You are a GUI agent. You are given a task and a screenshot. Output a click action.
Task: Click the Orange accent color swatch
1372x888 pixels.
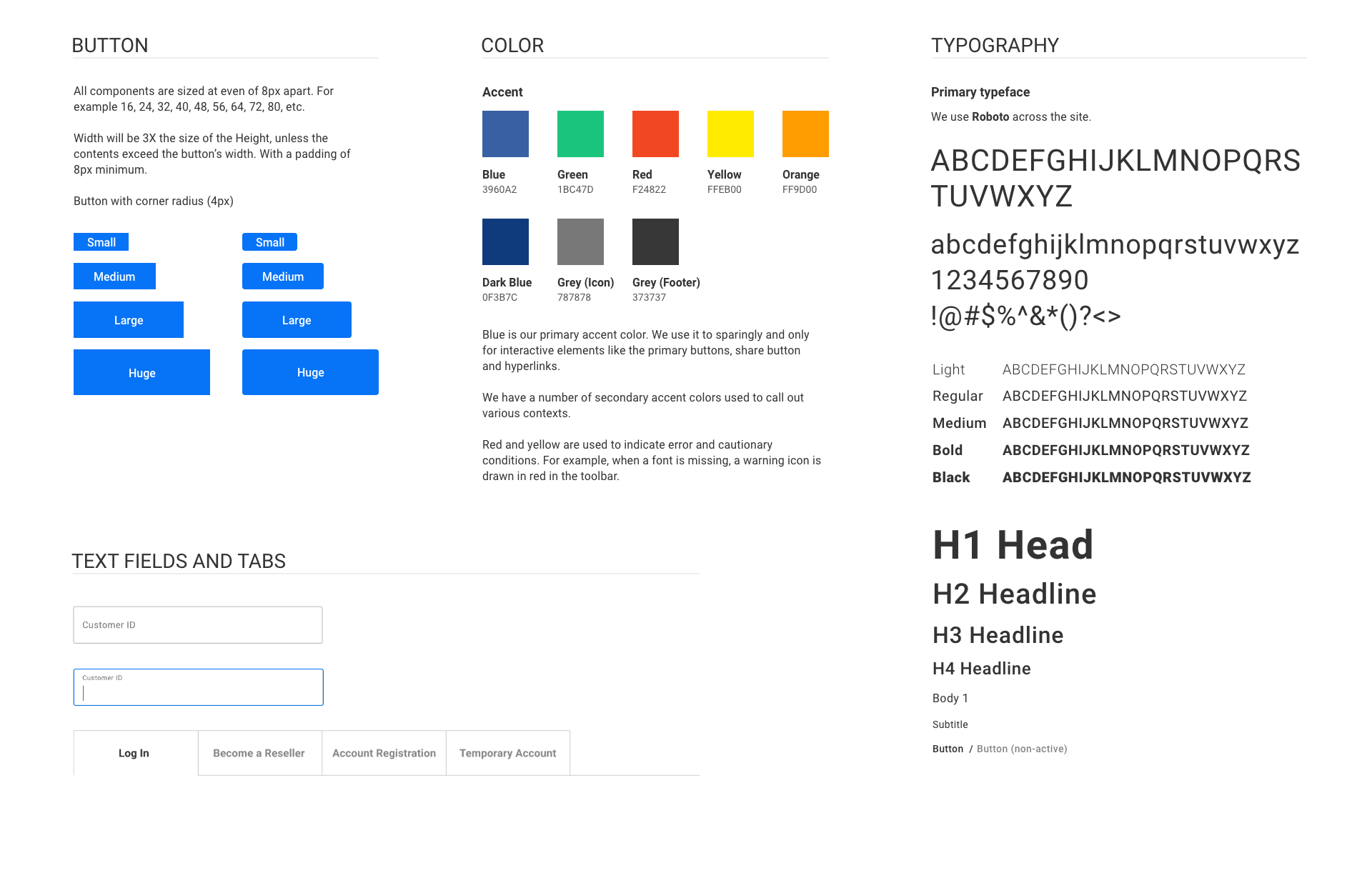pyautogui.click(x=806, y=135)
